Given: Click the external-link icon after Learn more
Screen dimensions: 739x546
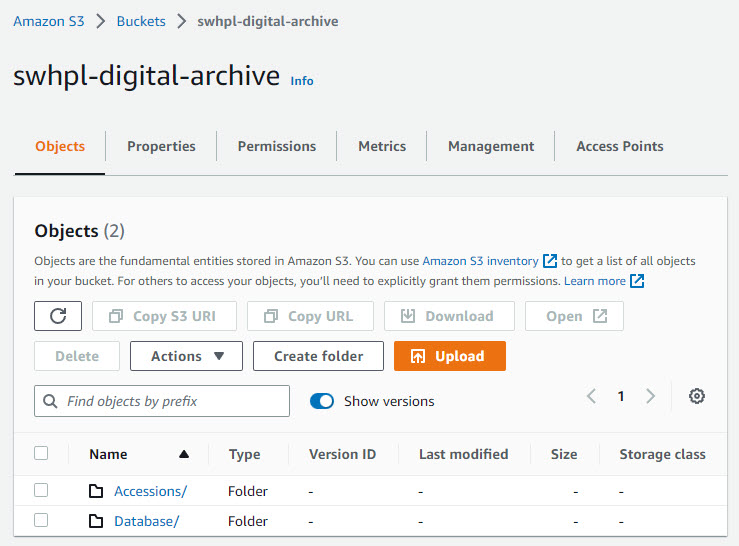Looking at the screenshot, I should [x=637, y=281].
